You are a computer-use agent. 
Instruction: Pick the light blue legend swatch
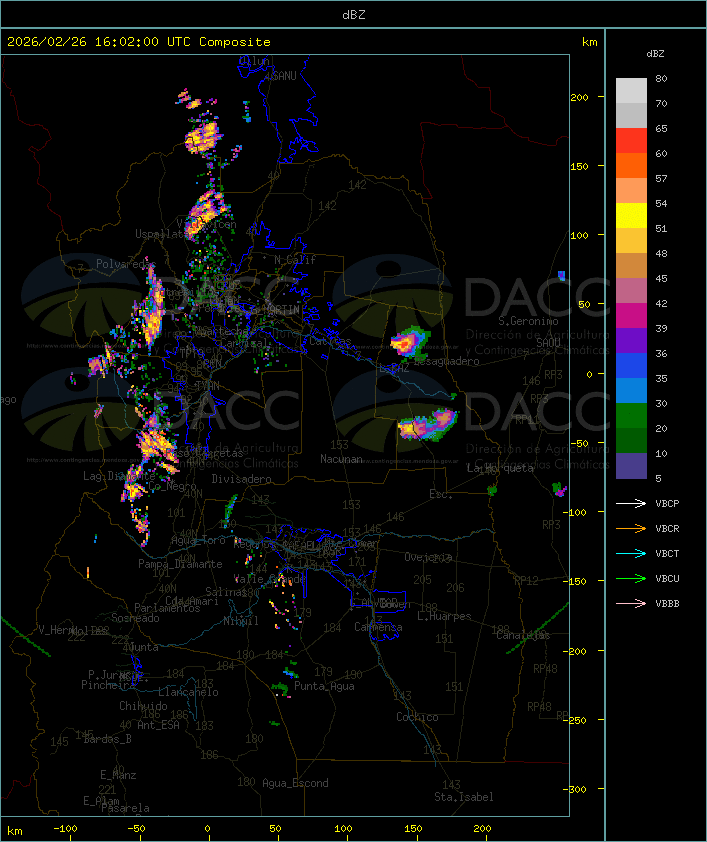(631, 390)
